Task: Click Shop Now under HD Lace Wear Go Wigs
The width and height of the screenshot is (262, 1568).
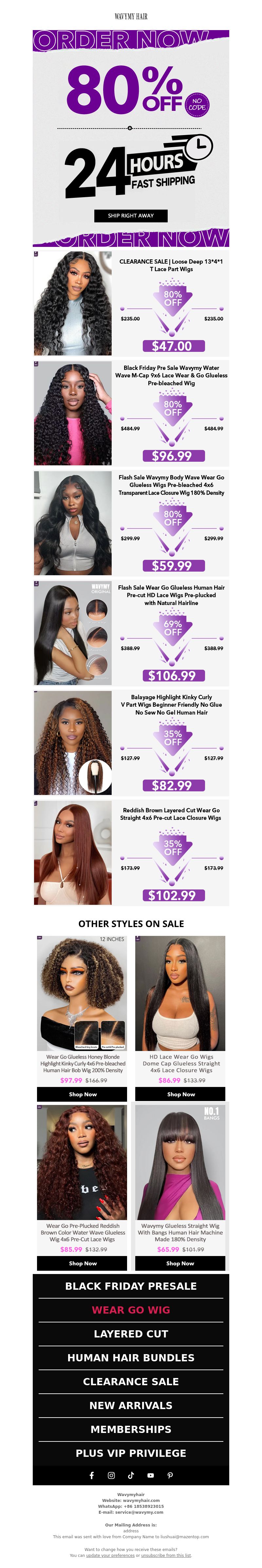Action: pyautogui.click(x=180, y=1111)
